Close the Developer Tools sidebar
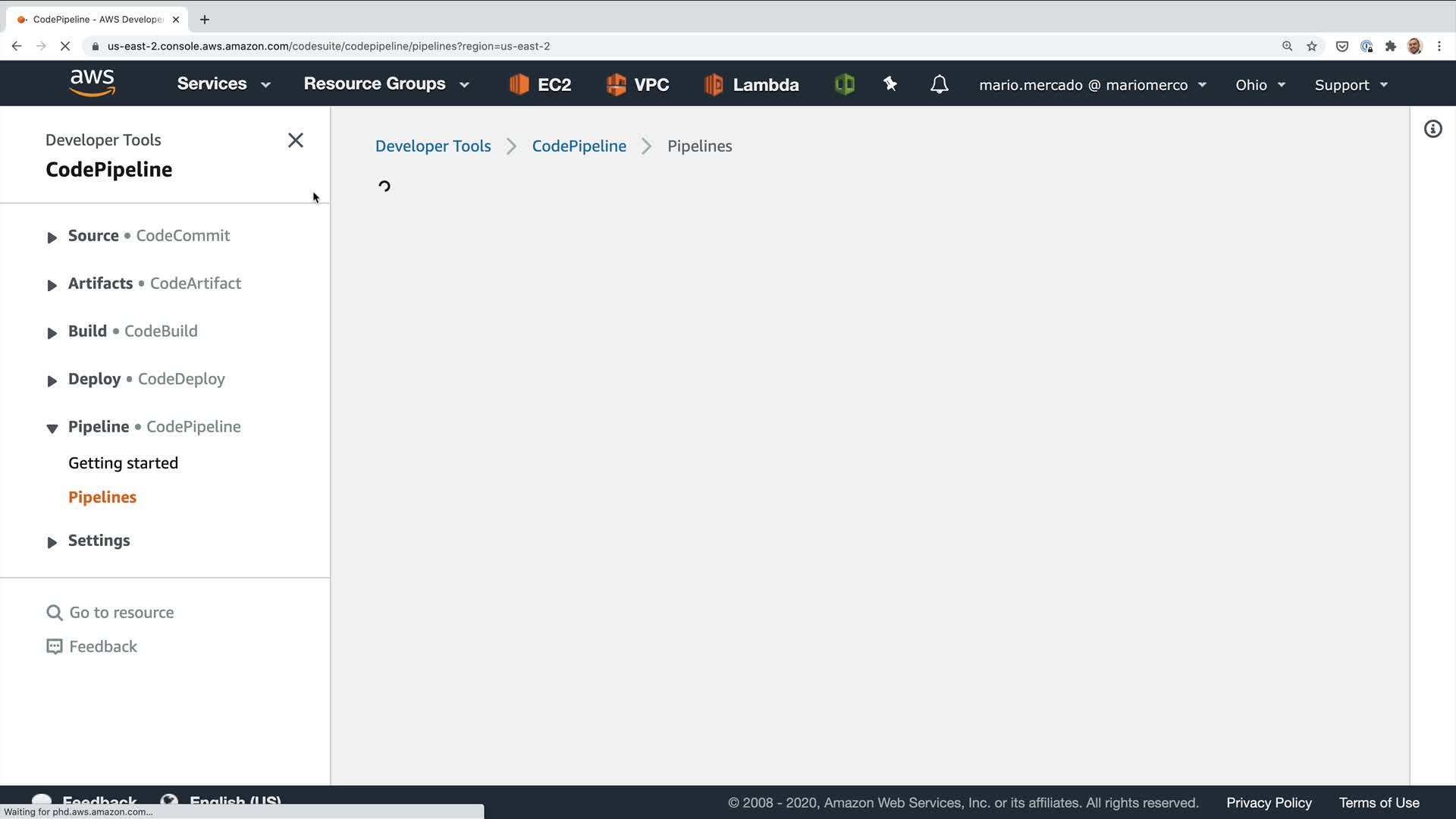The height and width of the screenshot is (819, 1456). pyautogui.click(x=296, y=140)
